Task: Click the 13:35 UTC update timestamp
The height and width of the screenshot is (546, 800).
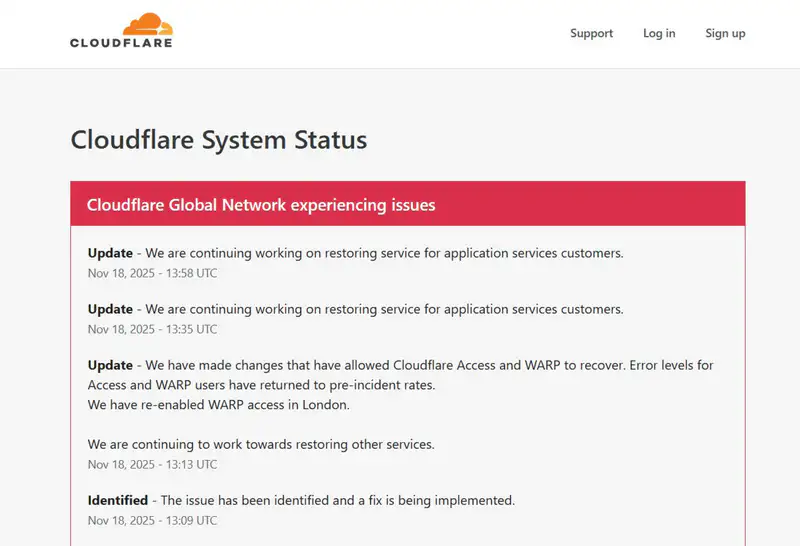Action: (152, 329)
